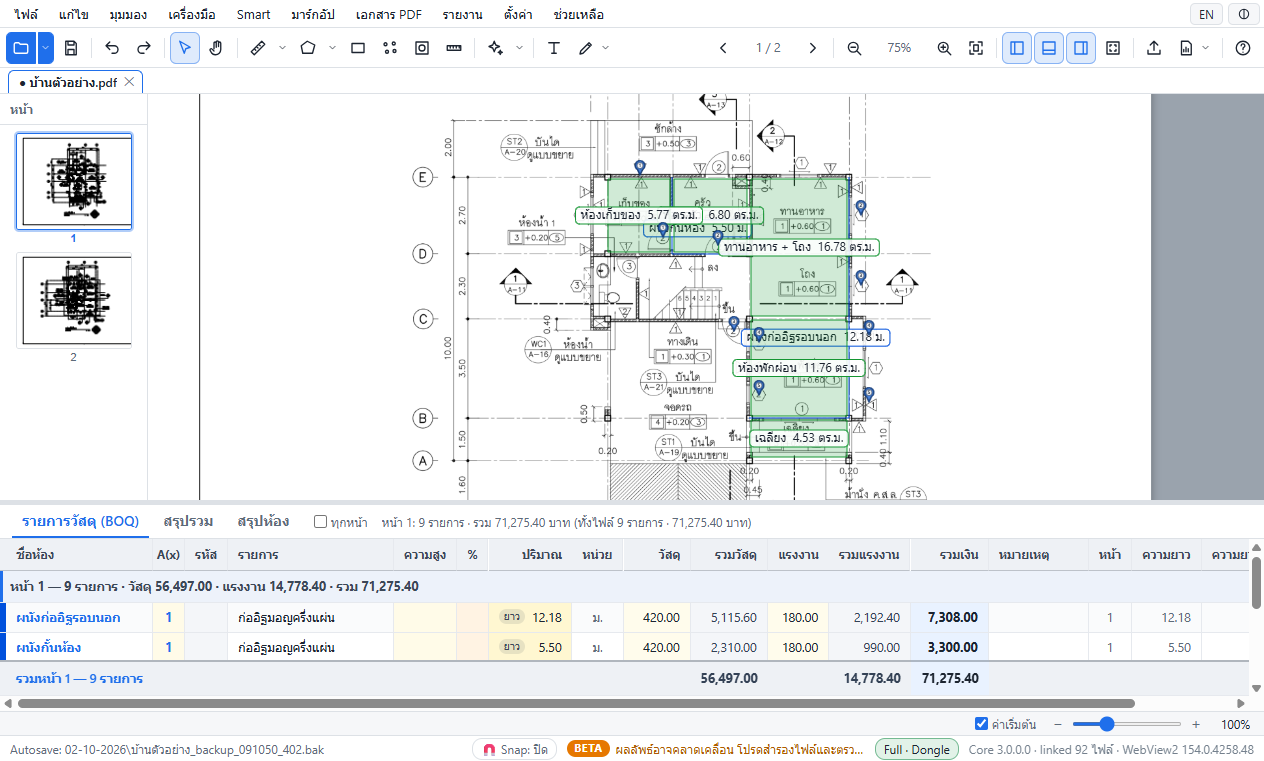Go to the next page
Screen dimensions: 1264x761
pyautogui.click(x=813, y=48)
